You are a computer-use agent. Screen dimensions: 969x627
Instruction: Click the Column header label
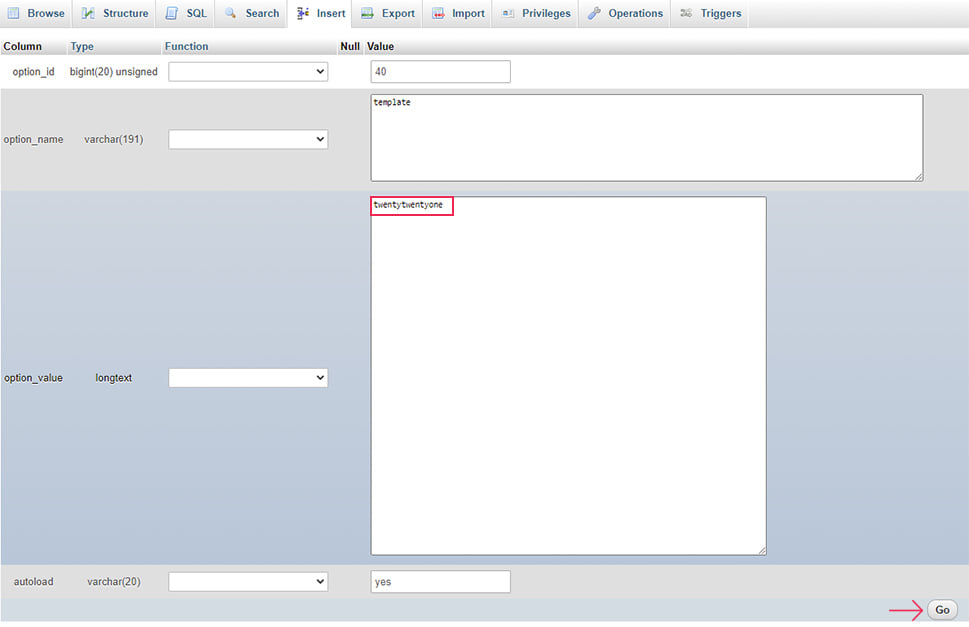coord(22,46)
